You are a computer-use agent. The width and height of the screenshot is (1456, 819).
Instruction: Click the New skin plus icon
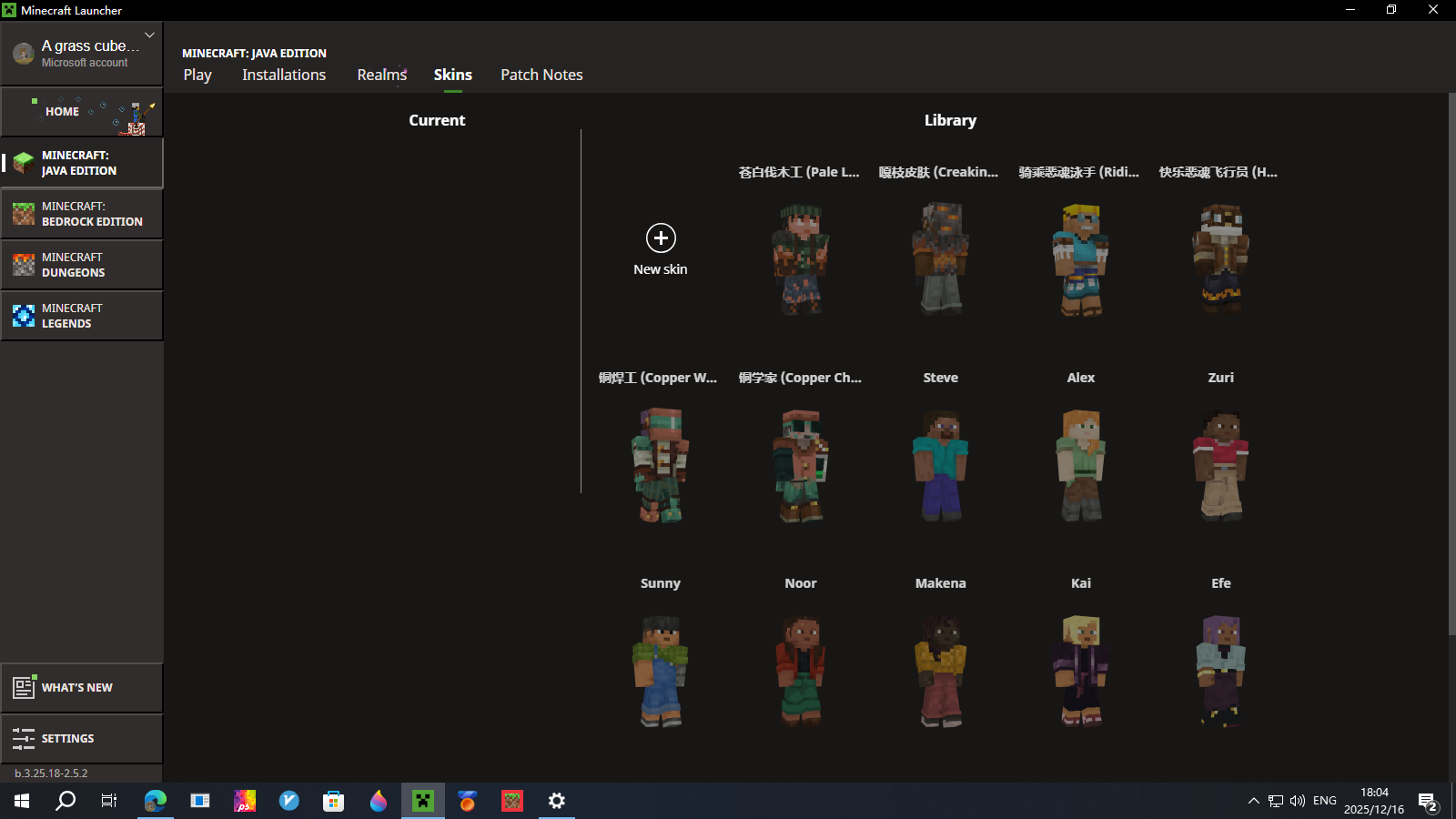[x=661, y=238]
